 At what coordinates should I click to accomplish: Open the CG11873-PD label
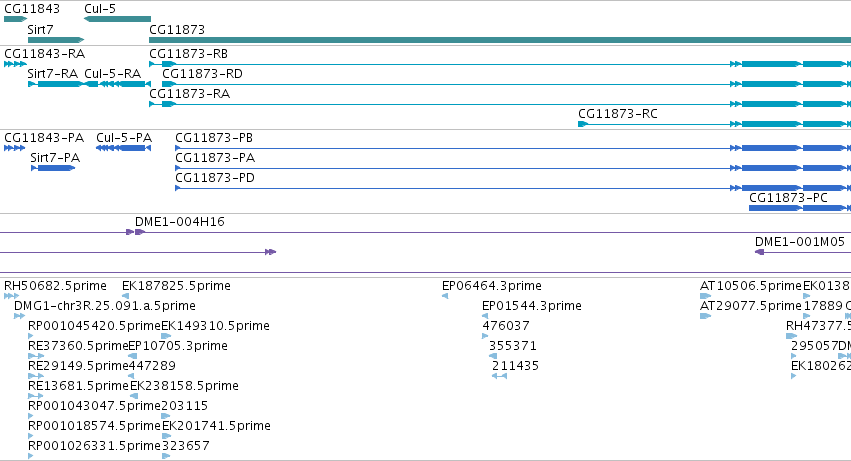pos(215,178)
